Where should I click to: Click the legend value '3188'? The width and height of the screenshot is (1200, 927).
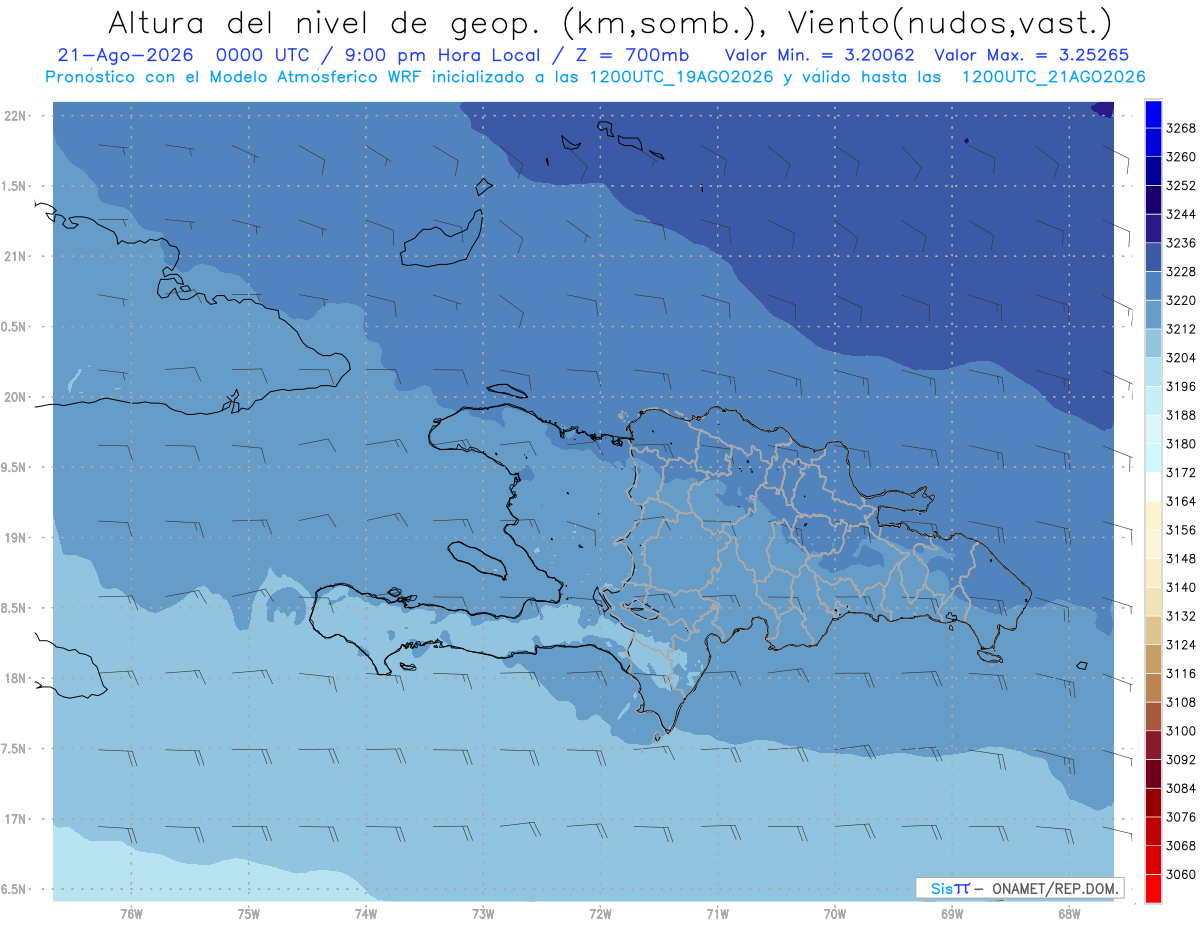1181,415
